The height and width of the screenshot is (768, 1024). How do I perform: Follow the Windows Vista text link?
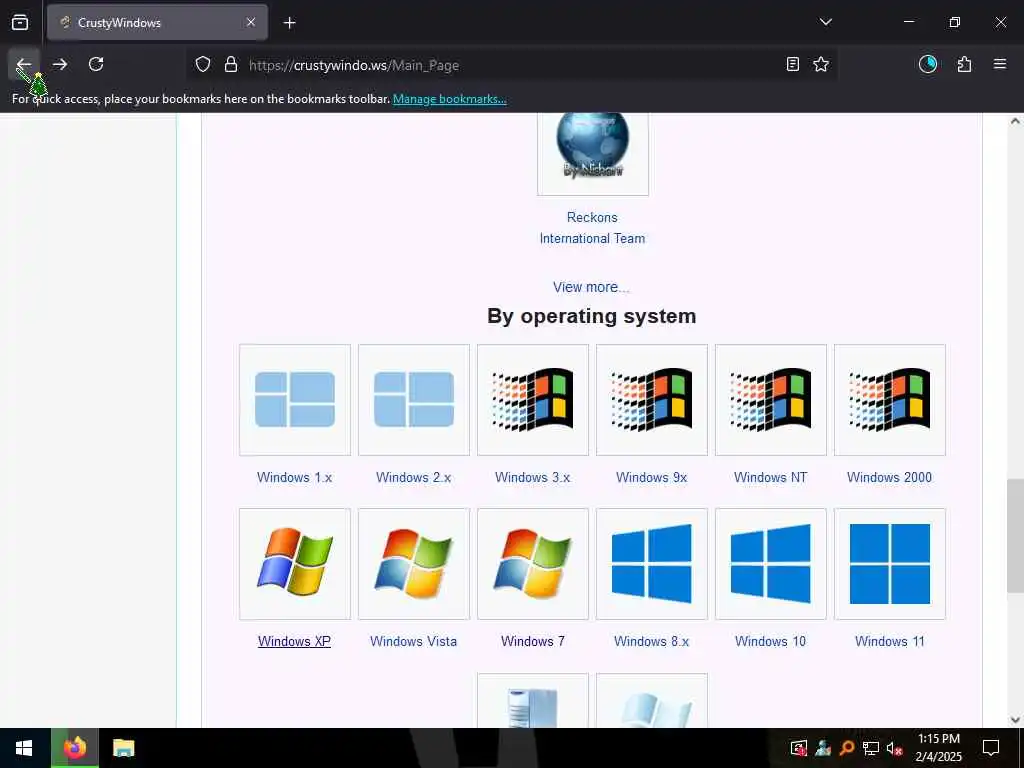413,641
